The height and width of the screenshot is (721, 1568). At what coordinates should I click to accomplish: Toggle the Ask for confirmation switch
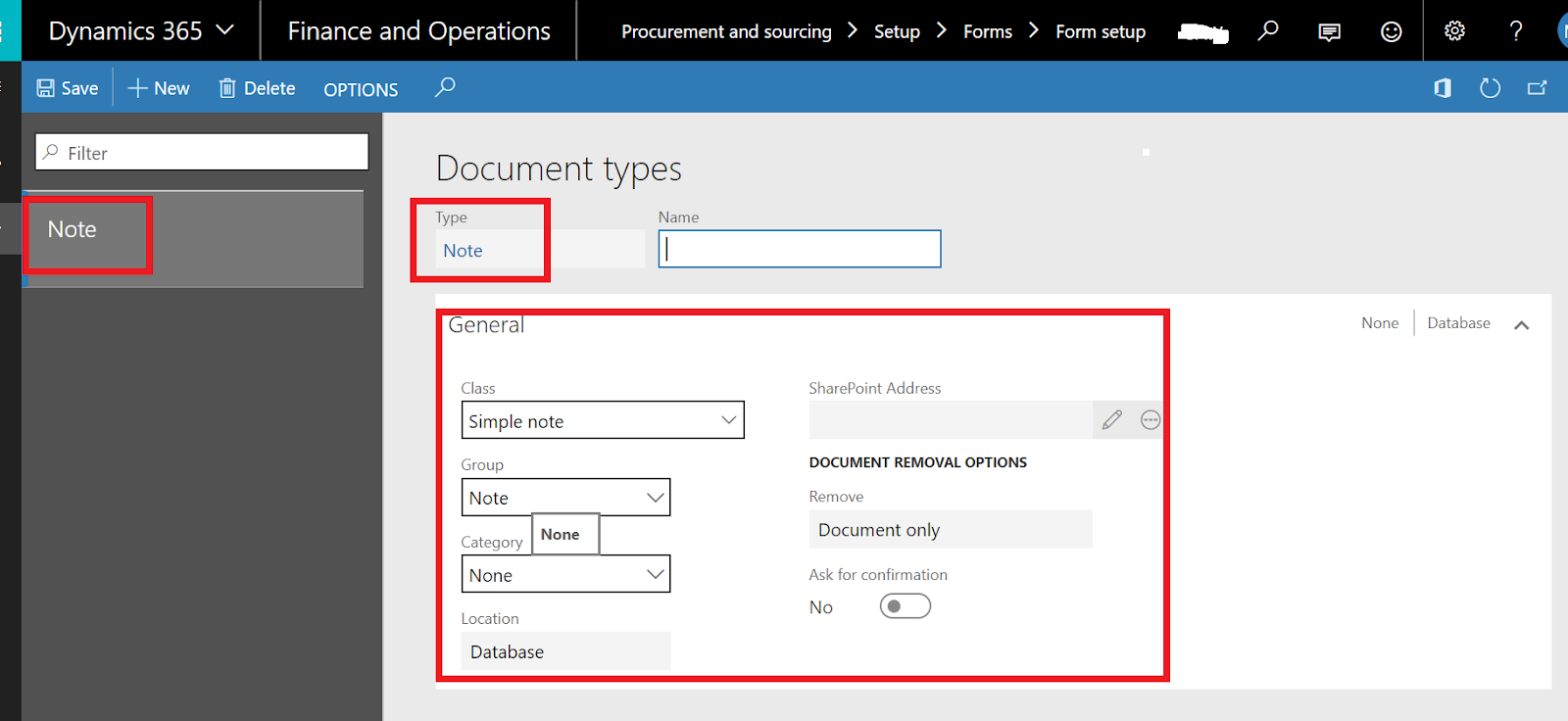click(905, 606)
